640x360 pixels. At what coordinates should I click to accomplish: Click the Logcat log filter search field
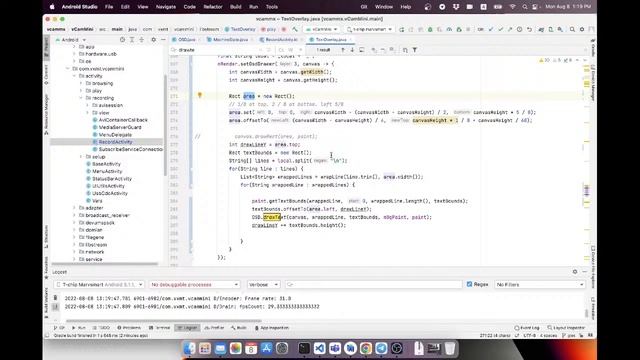click(x=373, y=284)
